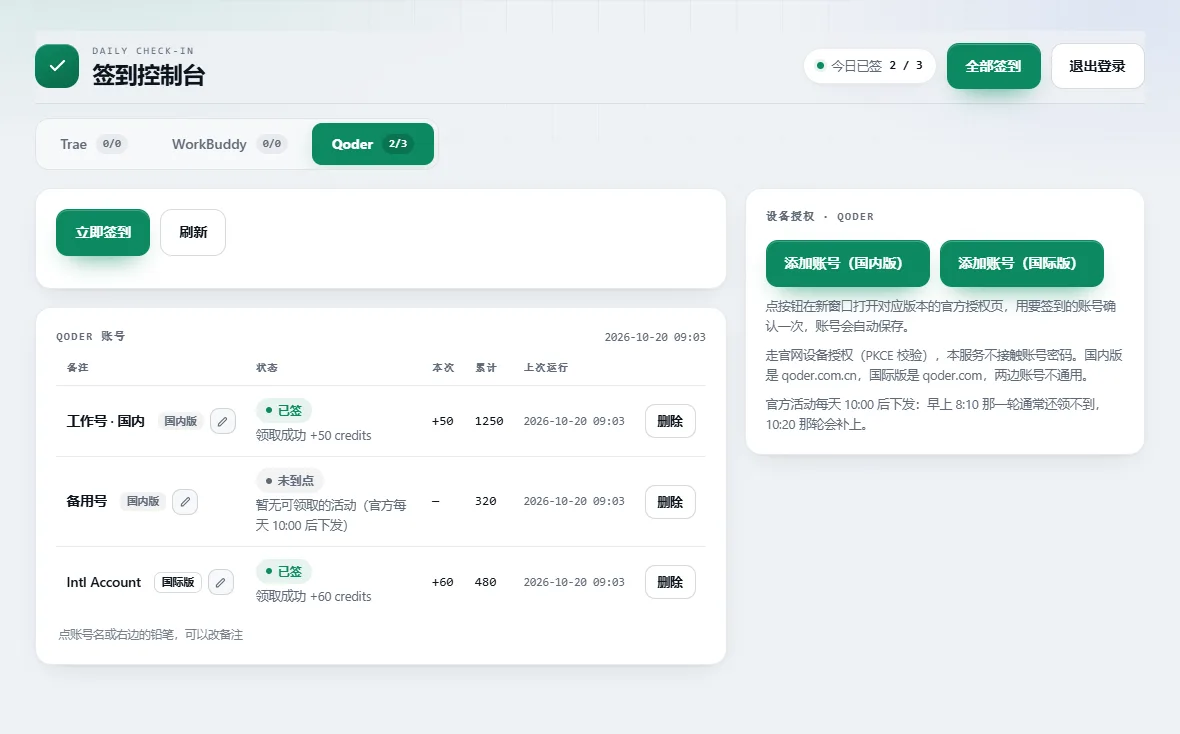Click the 累计 column header
This screenshot has width=1180, height=734.
[485, 367]
